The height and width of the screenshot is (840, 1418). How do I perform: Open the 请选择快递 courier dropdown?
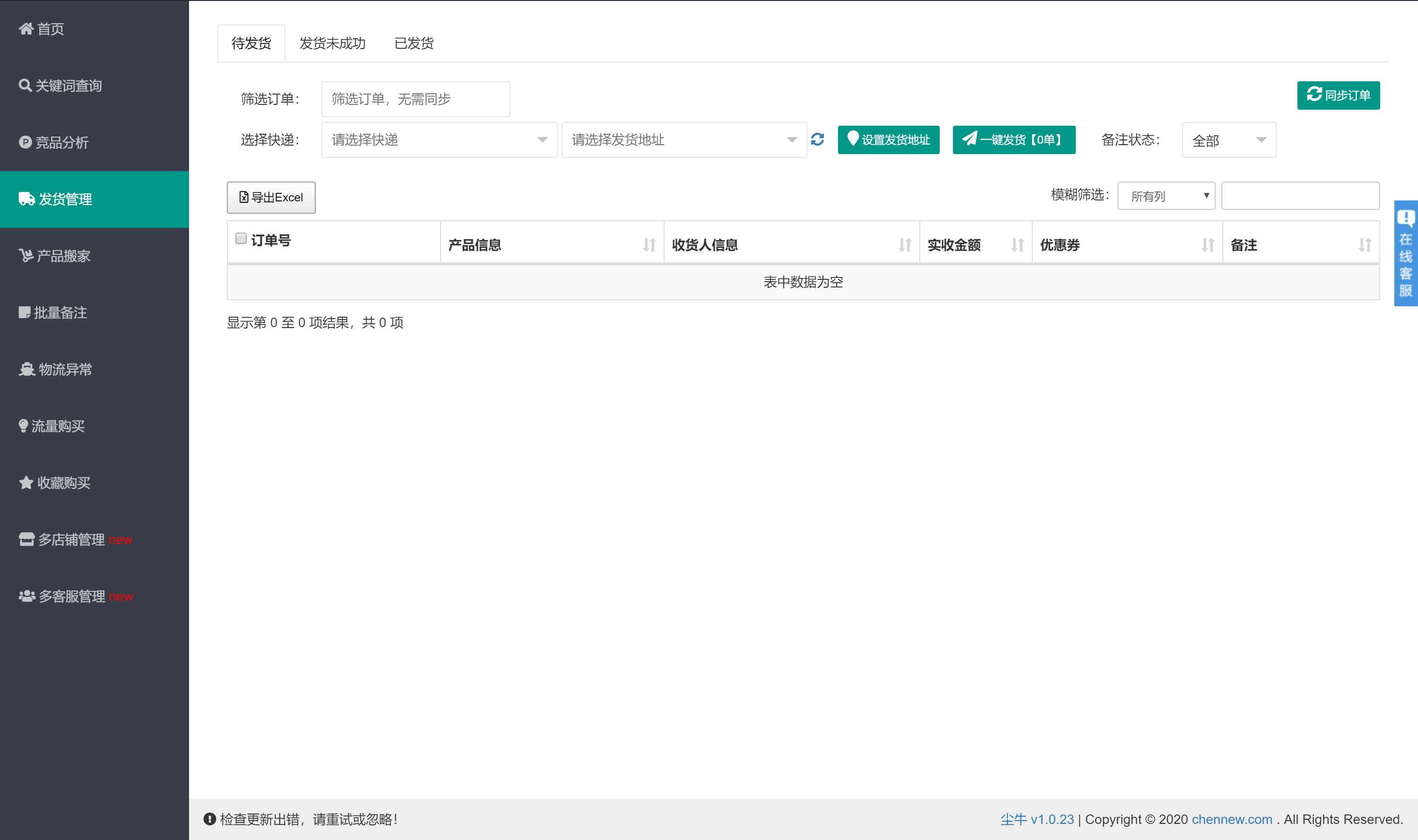[439, 140]
